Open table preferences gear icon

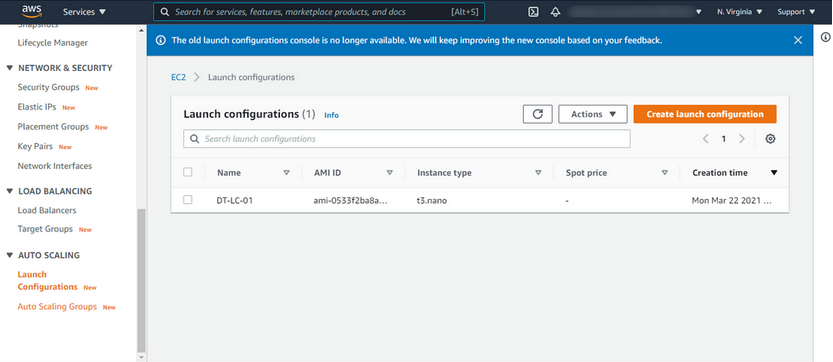tap(770, 139)
